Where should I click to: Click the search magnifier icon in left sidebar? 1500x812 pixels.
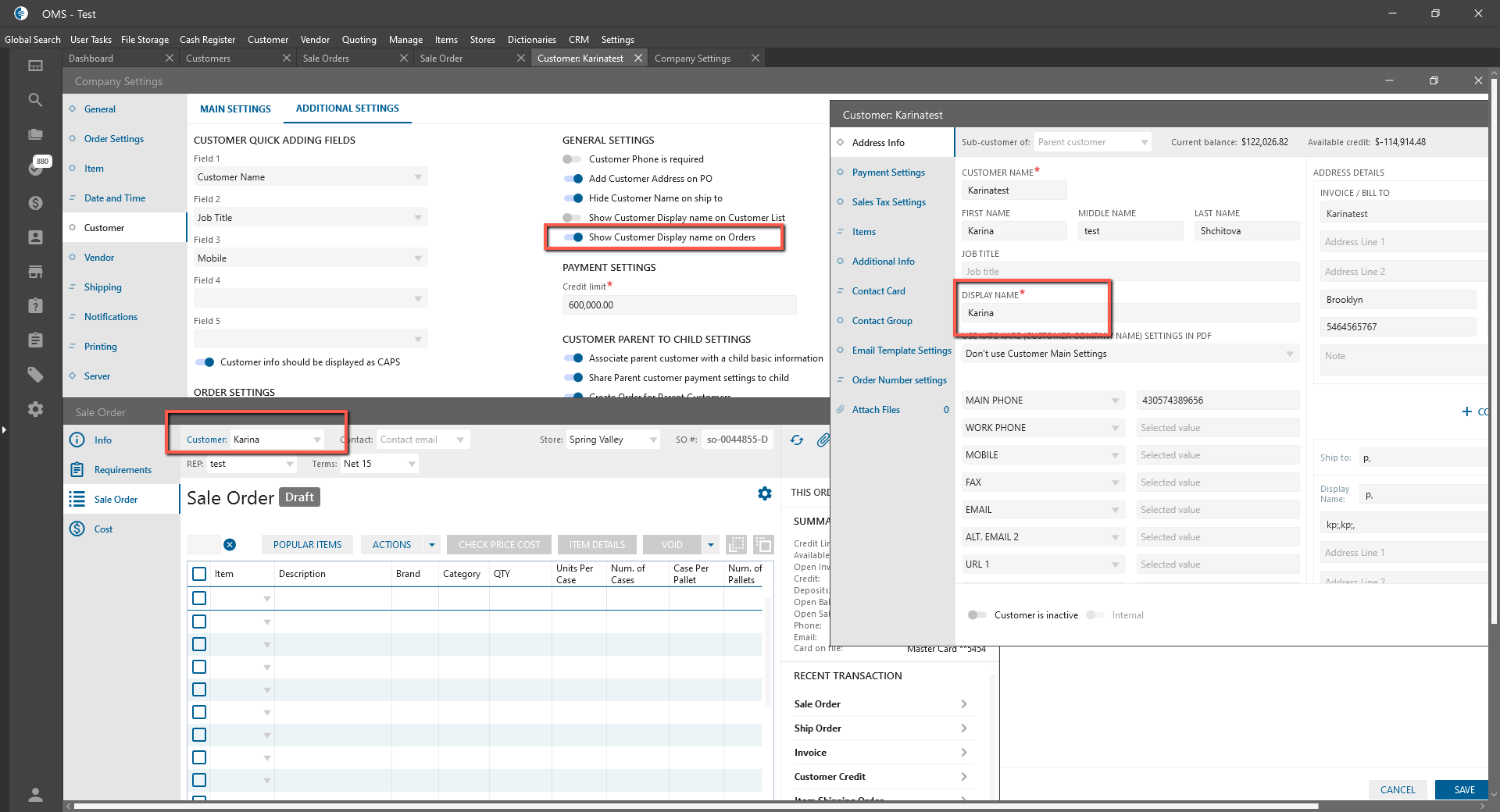point(35,100)
